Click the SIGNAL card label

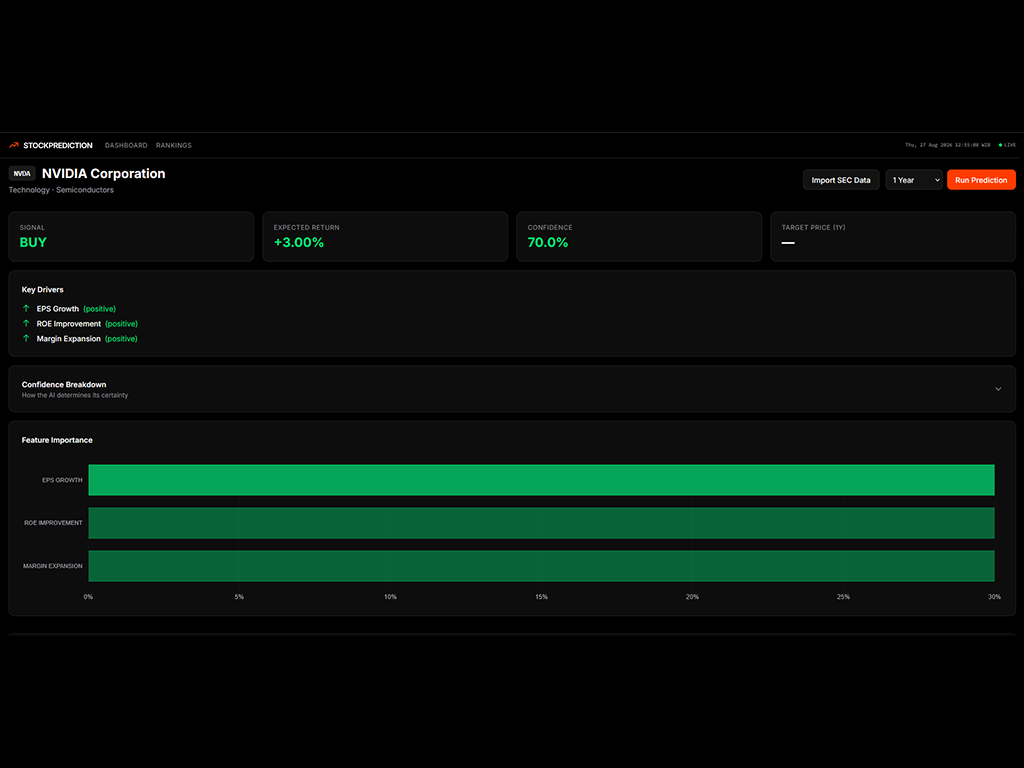32,227
